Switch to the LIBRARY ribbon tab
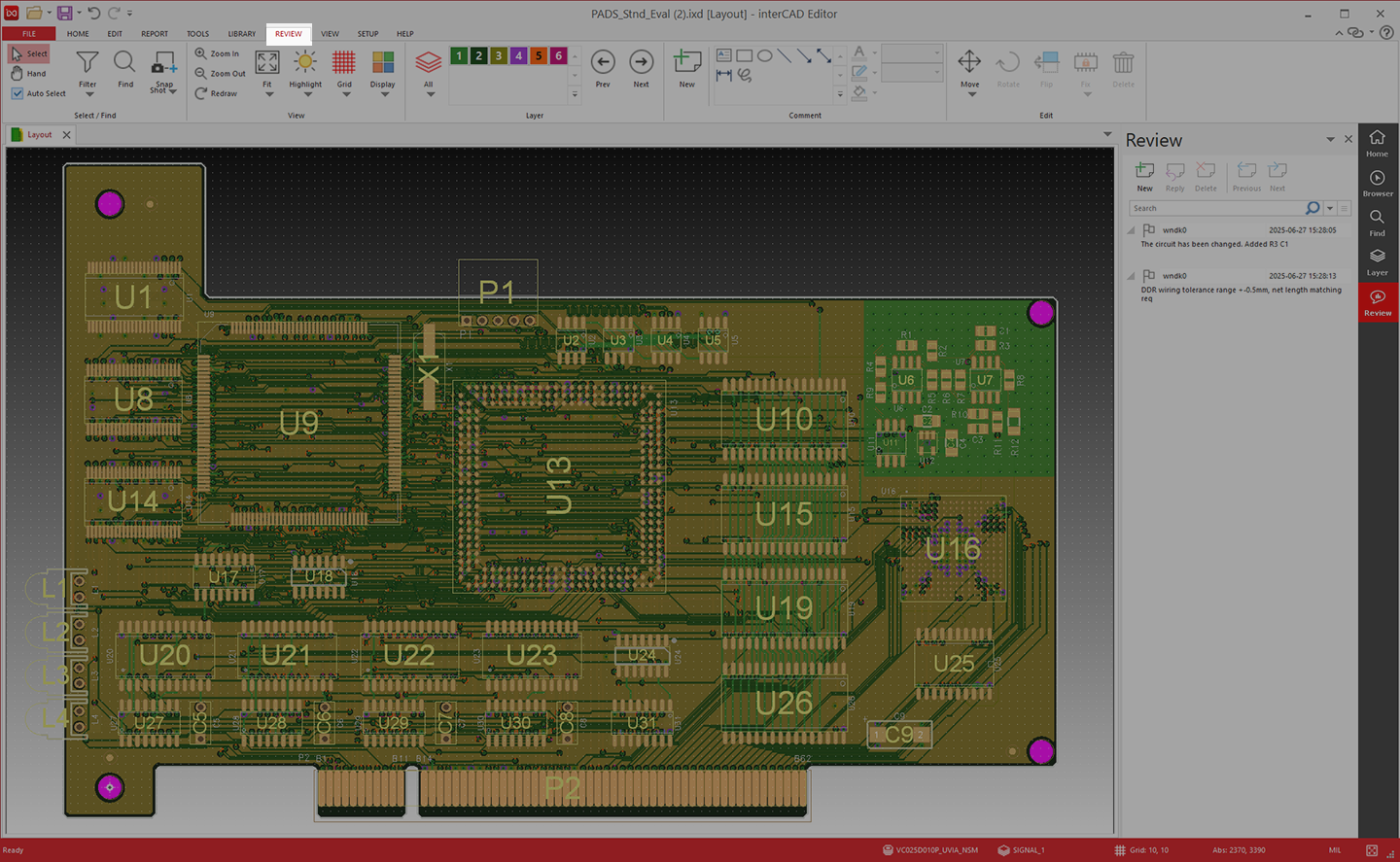Viewport: 1400px width, 862px height. pos(242,34)
